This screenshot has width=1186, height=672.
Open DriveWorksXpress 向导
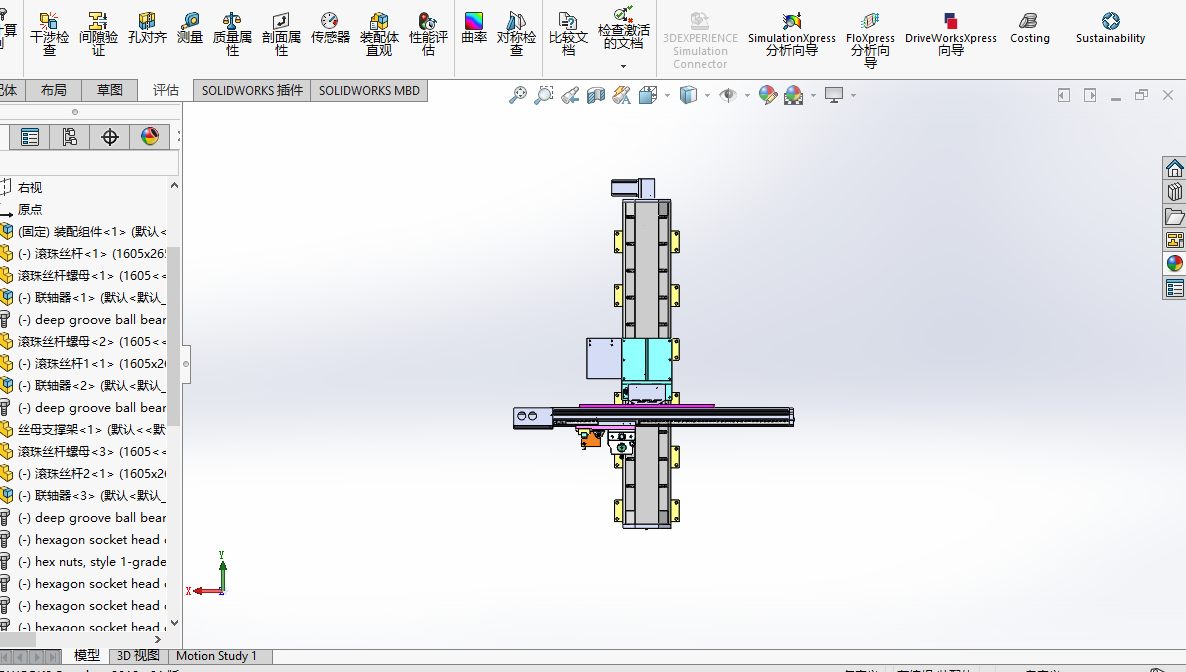pos(951,35)
